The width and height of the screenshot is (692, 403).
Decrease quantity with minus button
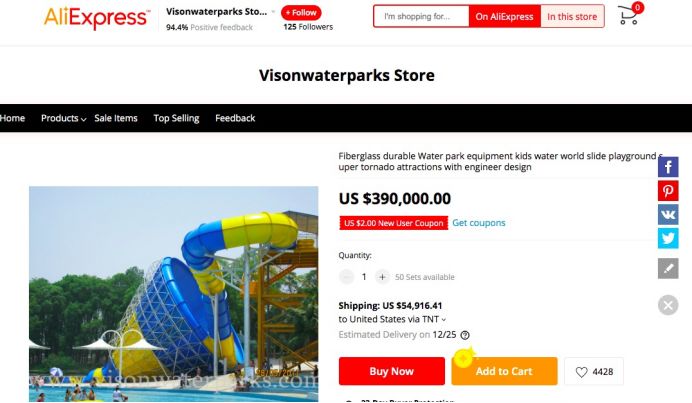point(346,277)
